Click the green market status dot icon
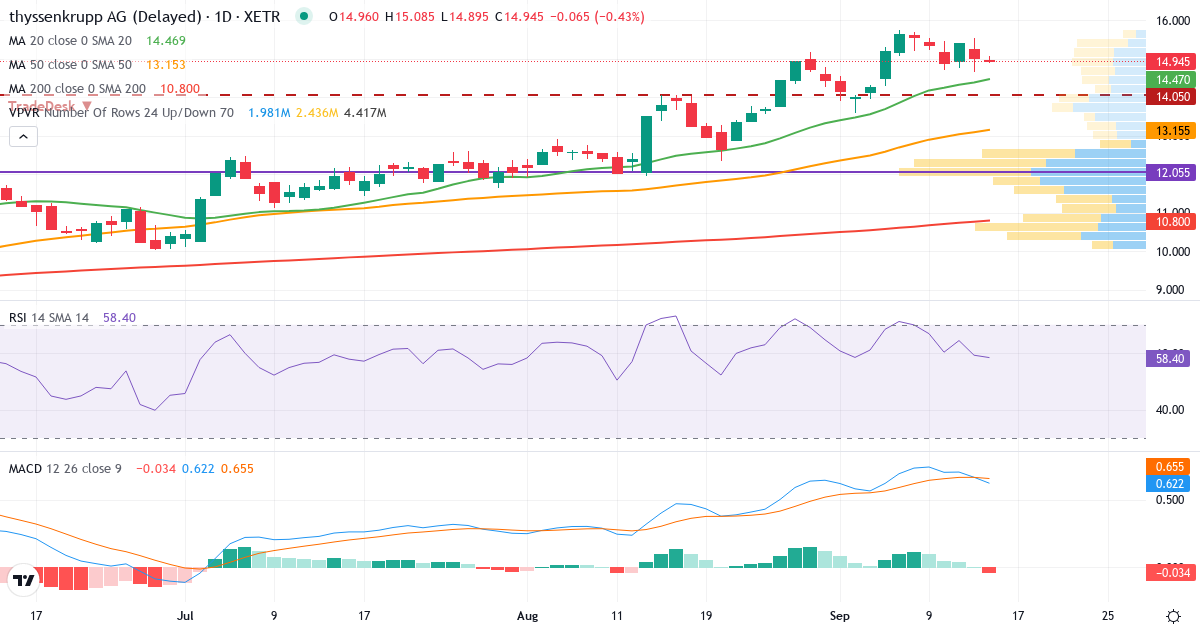This screenshot has width=1200, height=630. [304, 16]
